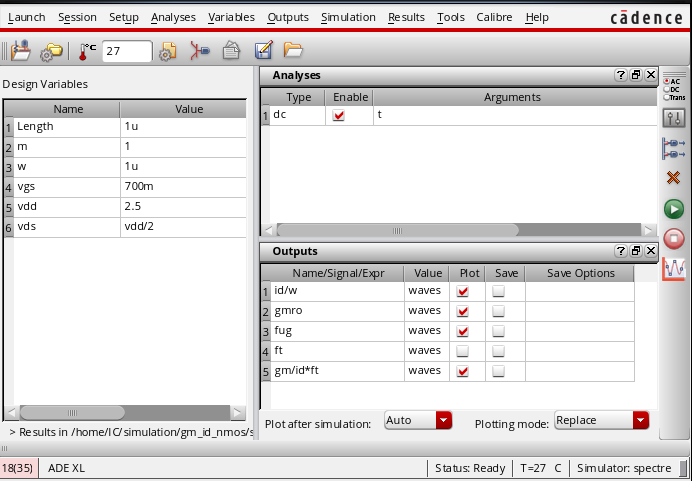Uncheck Plot for gmro output
692x481 pixels.
coord(463,311)
